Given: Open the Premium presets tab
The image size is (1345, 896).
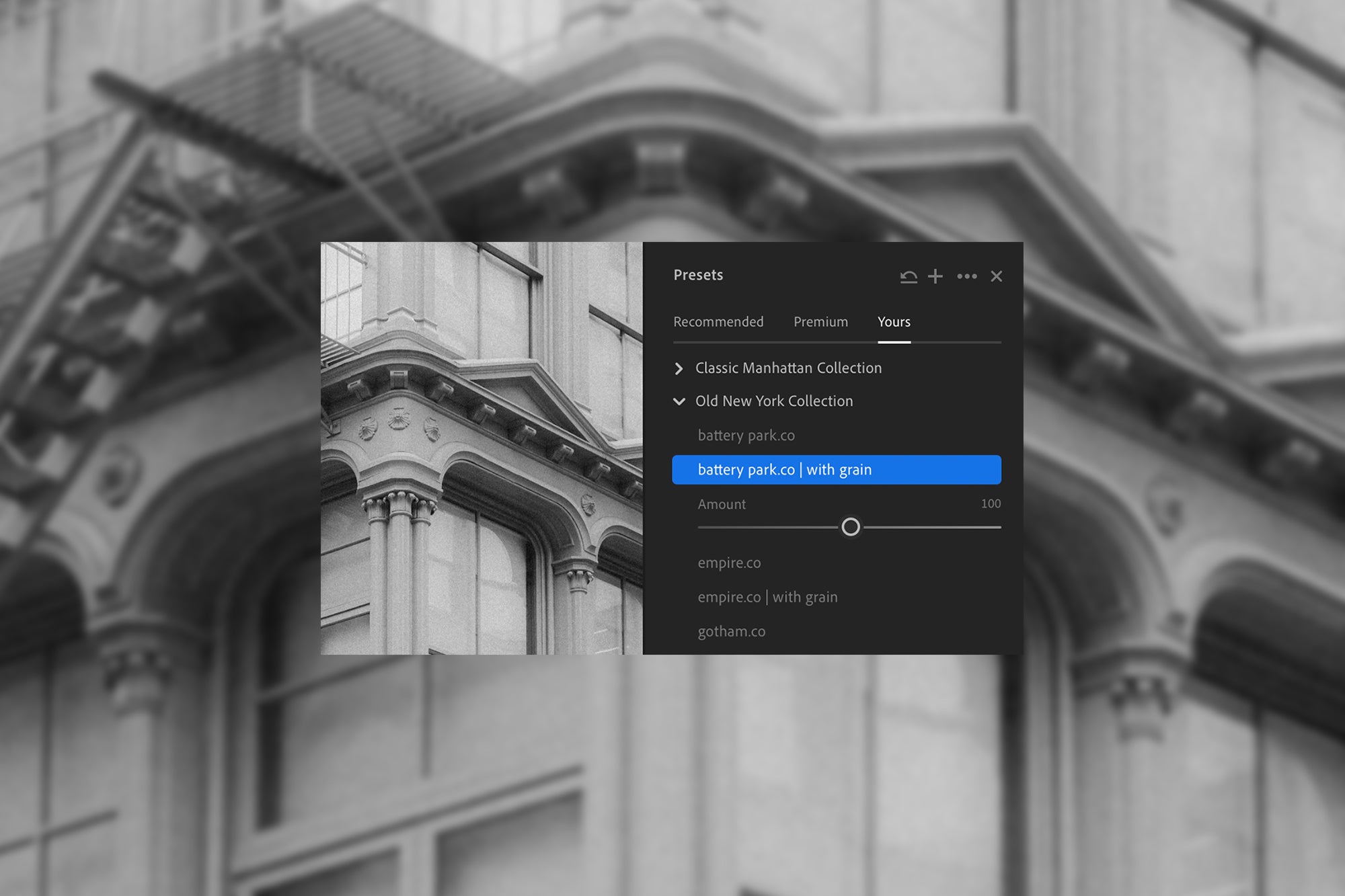Looking at the screenshot, I should [820, 322].
